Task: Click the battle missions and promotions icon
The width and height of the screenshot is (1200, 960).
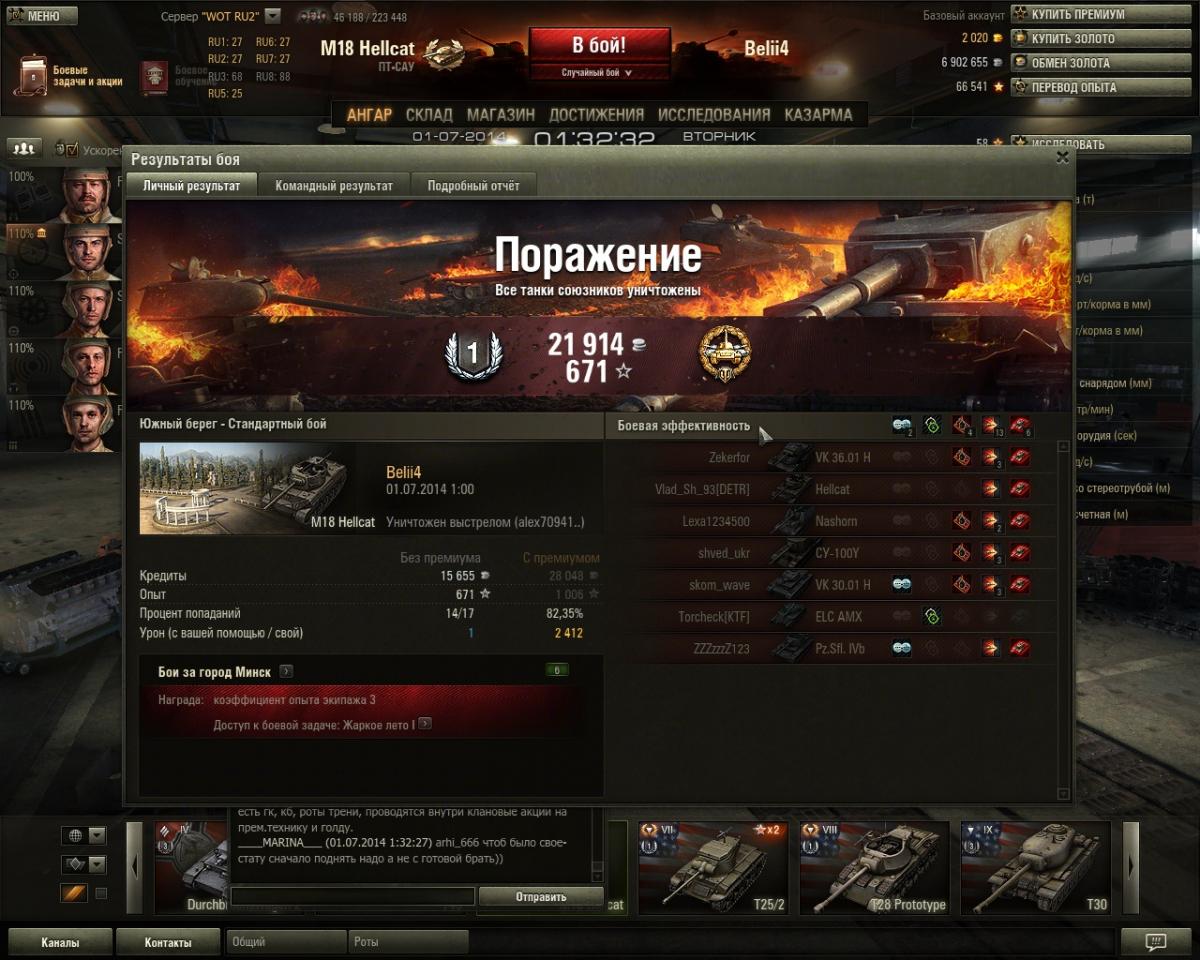Action: click(x=30, y=76)
